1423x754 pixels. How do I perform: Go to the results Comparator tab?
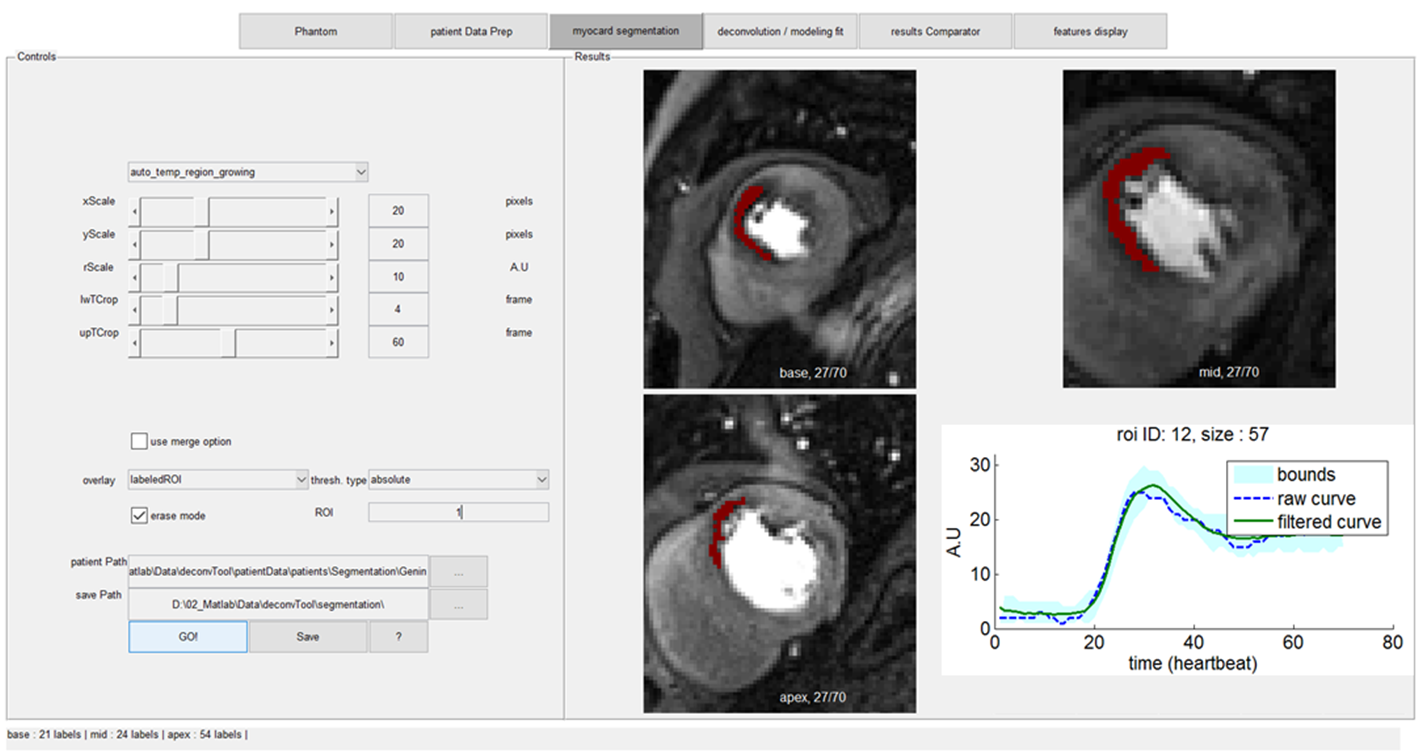pyautogui.click(x=935, y=31)
